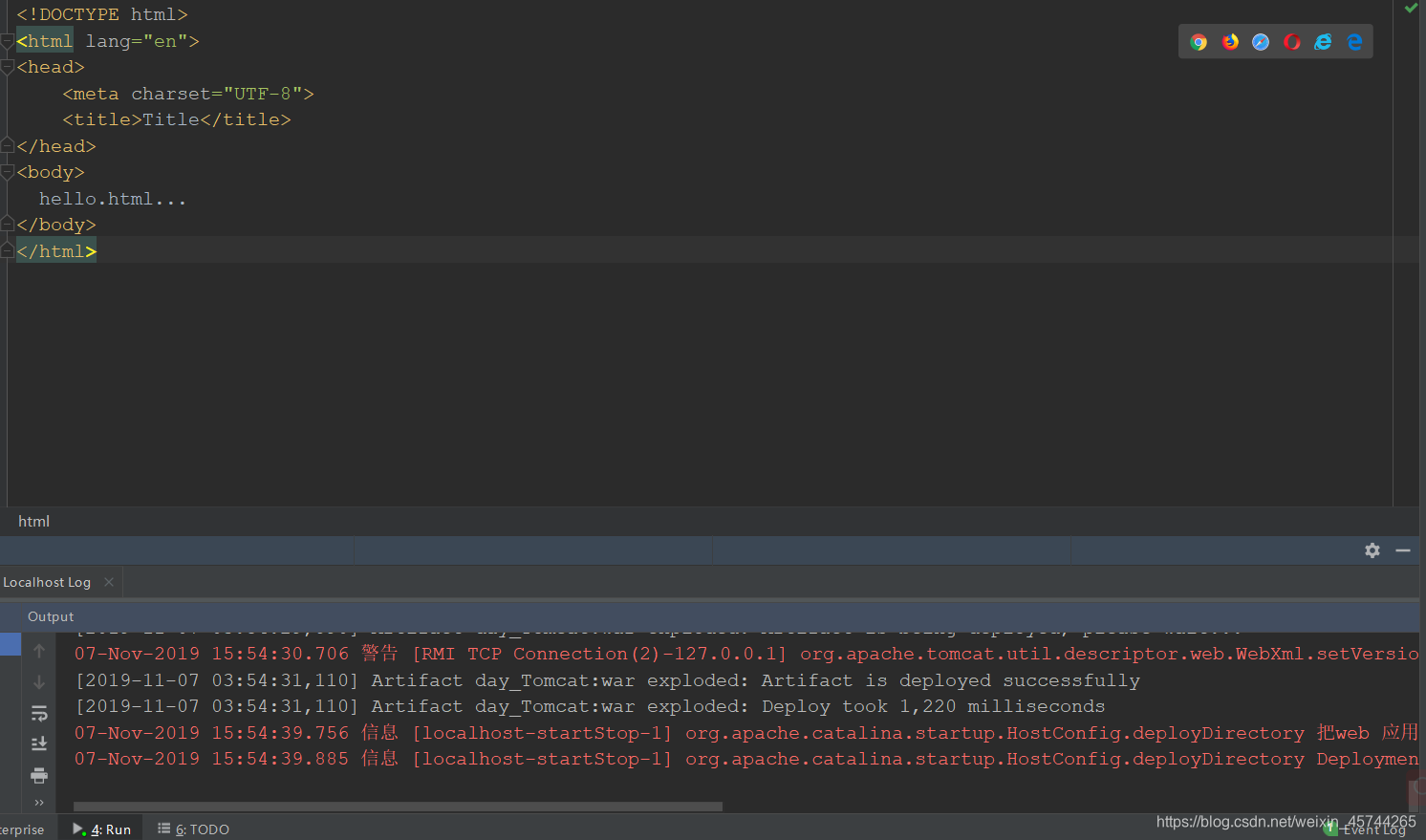Click the meta charset line

click(188, 94)
